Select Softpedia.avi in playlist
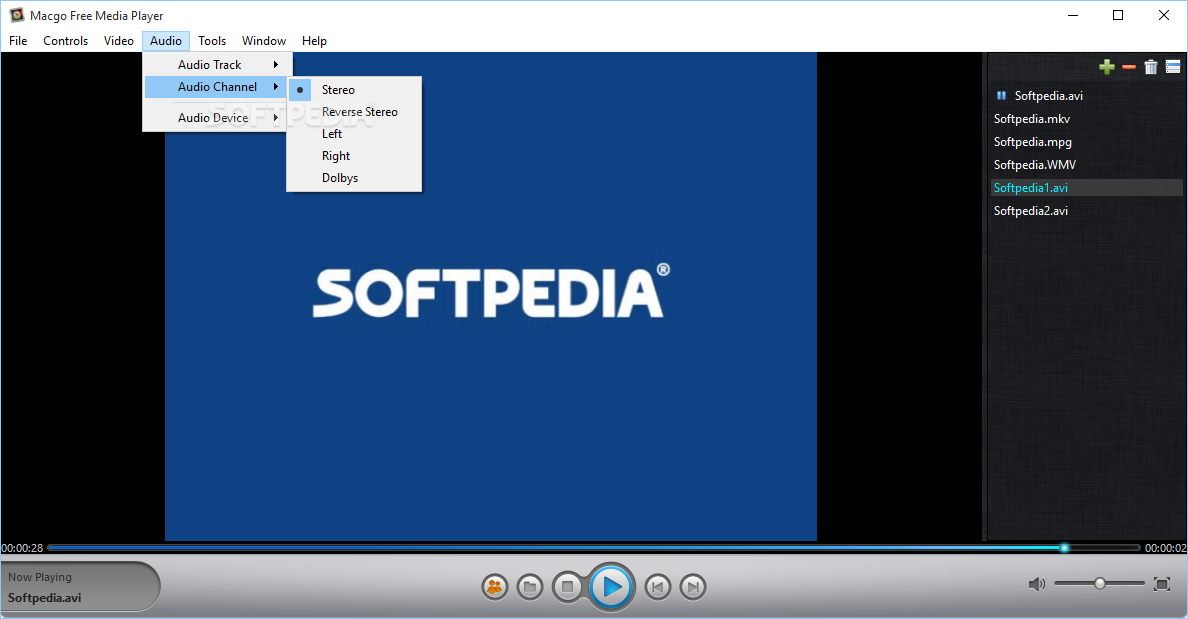 coord(1086,95)
